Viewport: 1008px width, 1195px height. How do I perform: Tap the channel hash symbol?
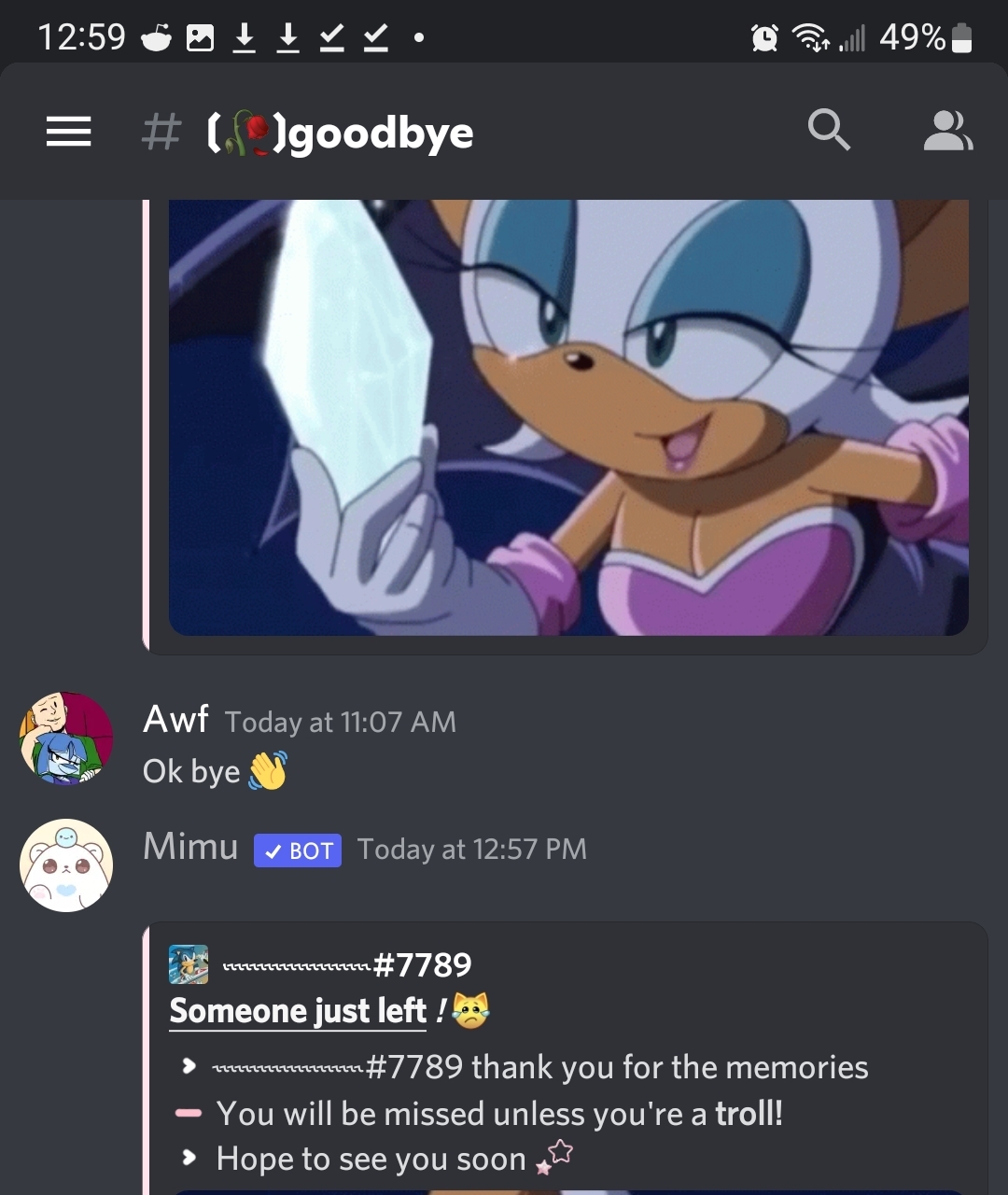(x=161, y=132)
